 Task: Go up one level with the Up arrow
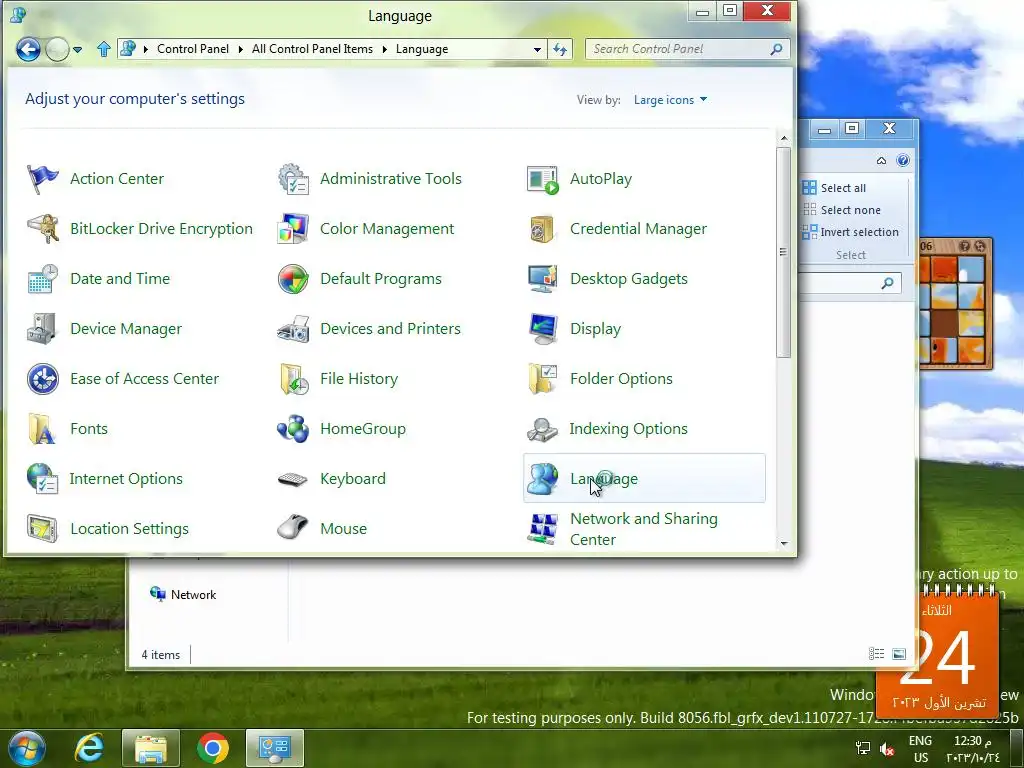pyautogui.click(x=103, y=50)
